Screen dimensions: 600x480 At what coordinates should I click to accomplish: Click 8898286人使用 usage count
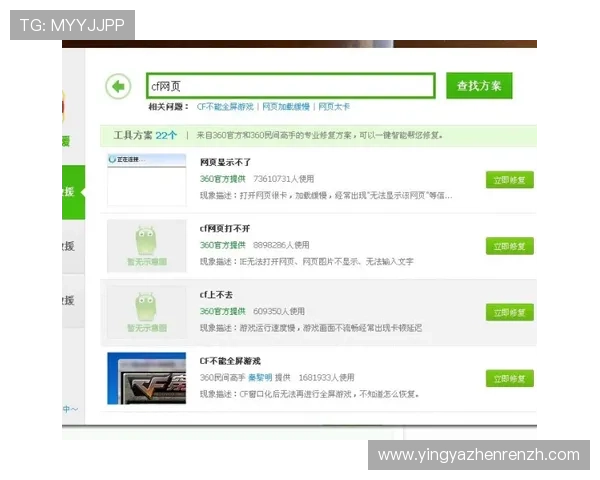pos(281,245)
